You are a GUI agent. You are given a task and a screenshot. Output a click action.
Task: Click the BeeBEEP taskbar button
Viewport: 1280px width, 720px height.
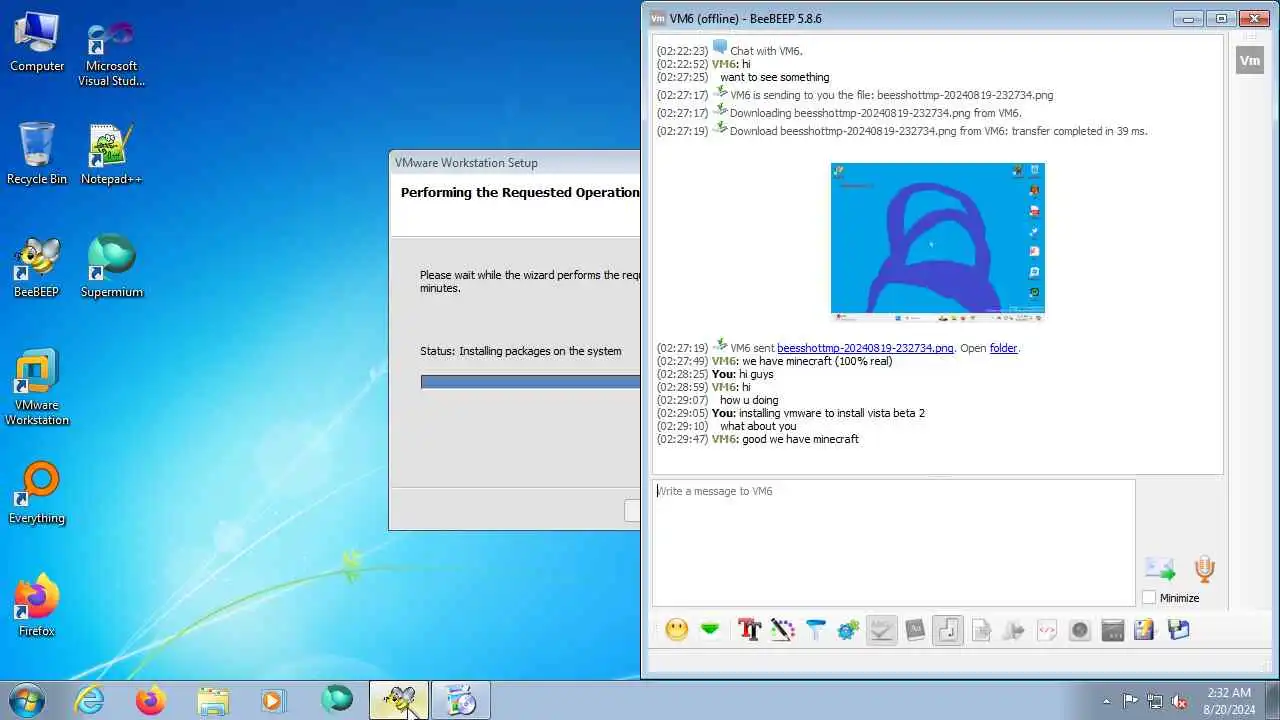399,700
